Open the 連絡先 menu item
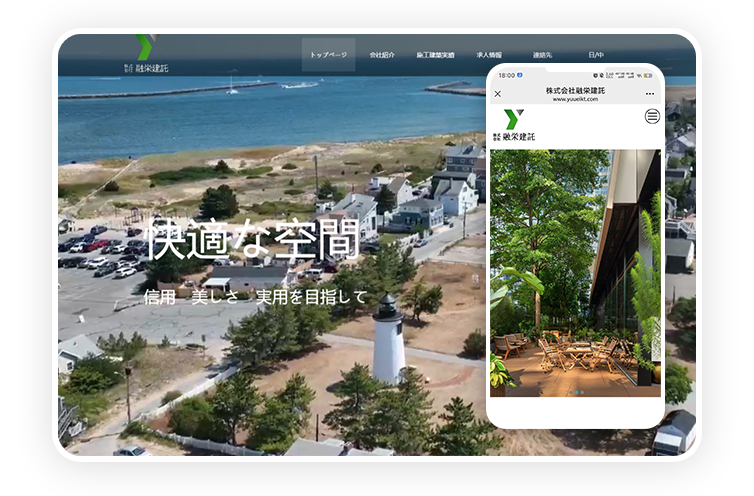Image resolution: width=754 pixels, height=496 pixels. 542,55
